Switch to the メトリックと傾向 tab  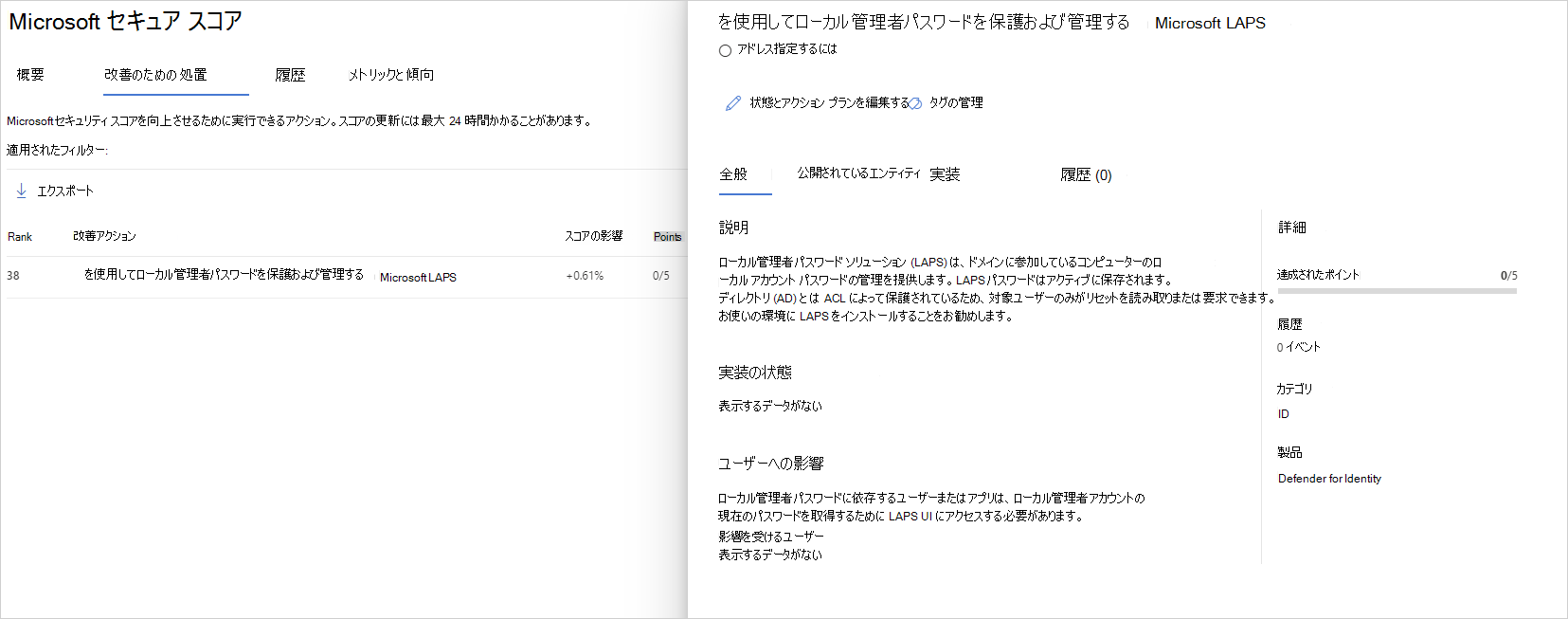click(390, 75)
